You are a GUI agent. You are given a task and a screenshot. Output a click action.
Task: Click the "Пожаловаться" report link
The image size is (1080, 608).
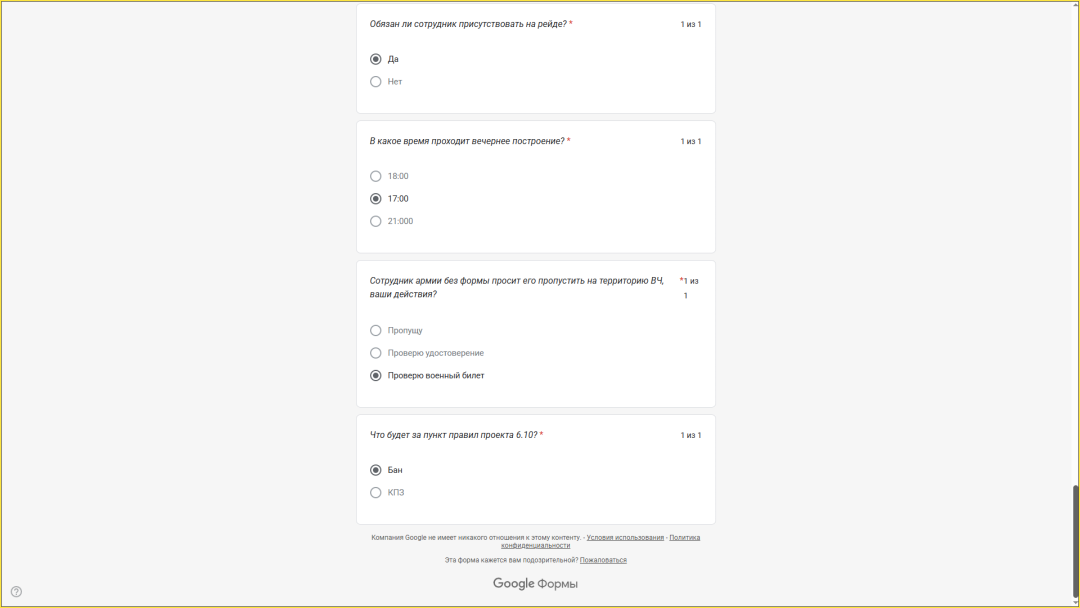pos(603,560)
